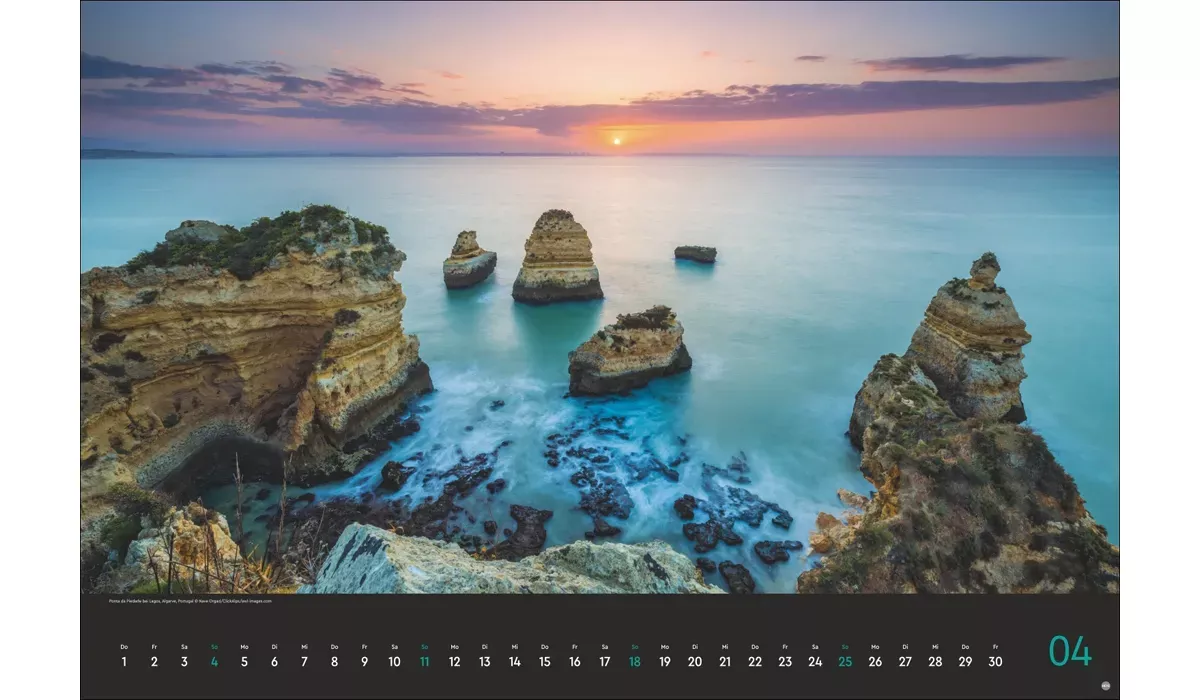Click day 26 in the calendar
Screen dimensions: 1200x700
click(875, 661)
